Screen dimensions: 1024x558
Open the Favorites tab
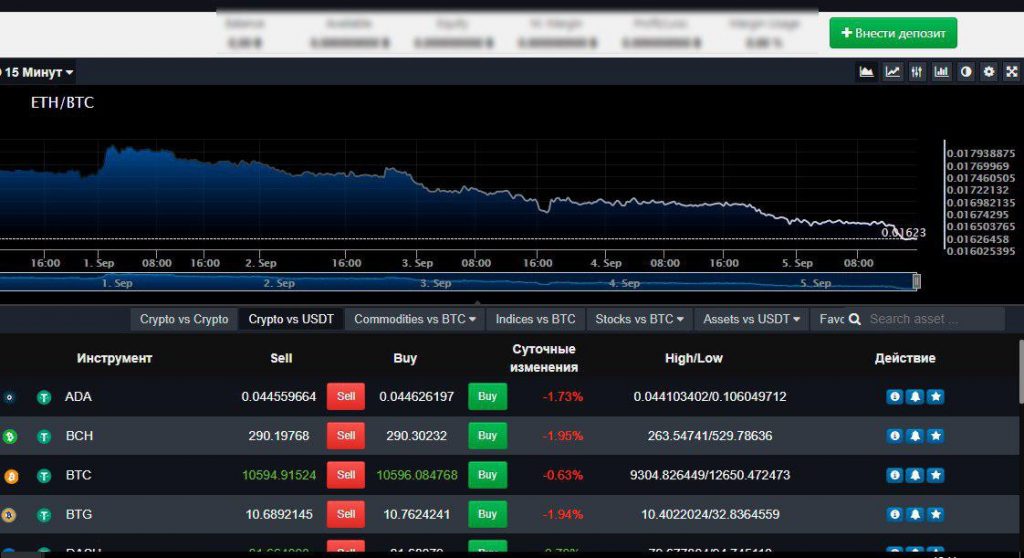point(828,319)
